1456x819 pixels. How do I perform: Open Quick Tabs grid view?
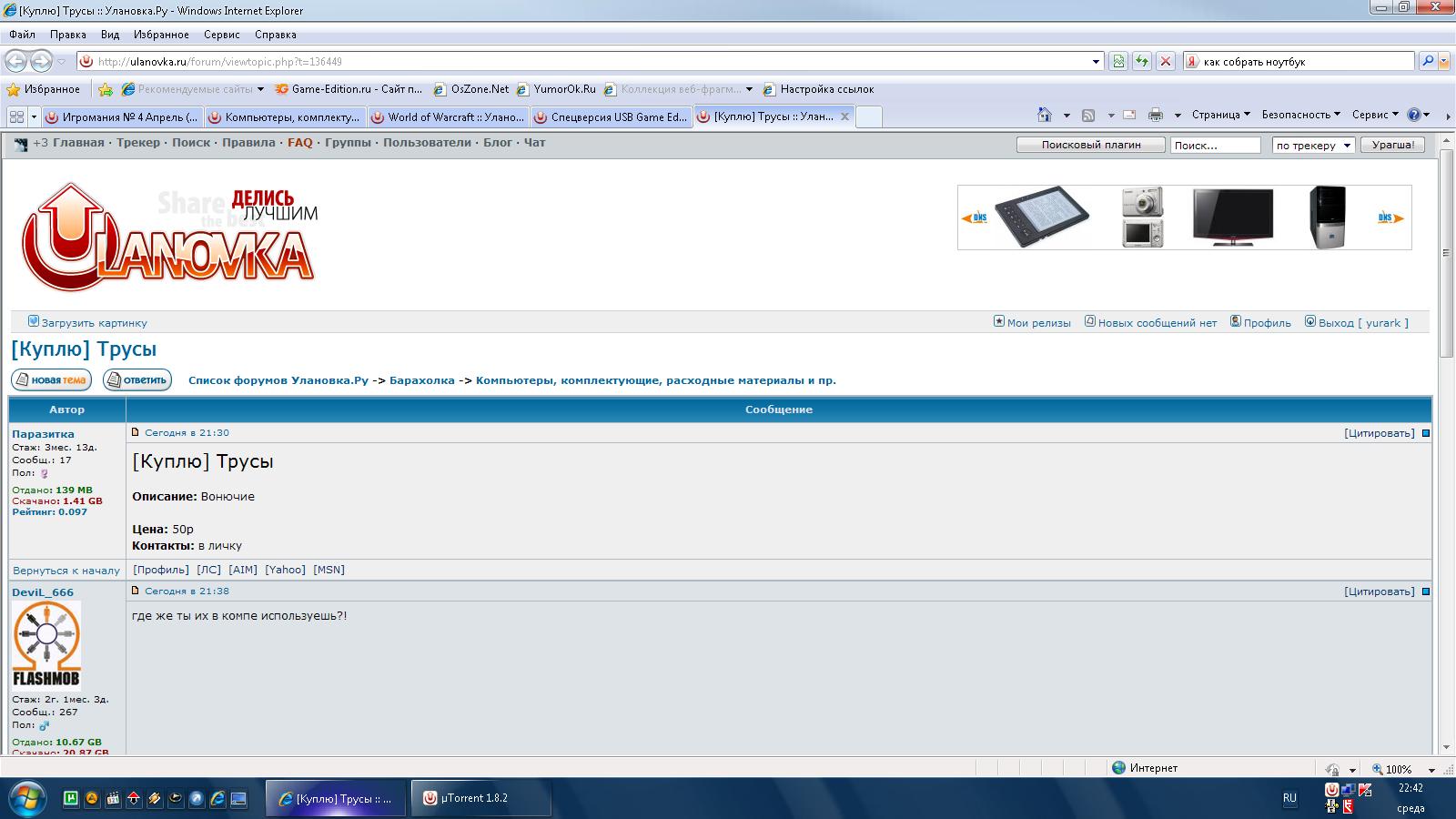(x=16, y=116)
